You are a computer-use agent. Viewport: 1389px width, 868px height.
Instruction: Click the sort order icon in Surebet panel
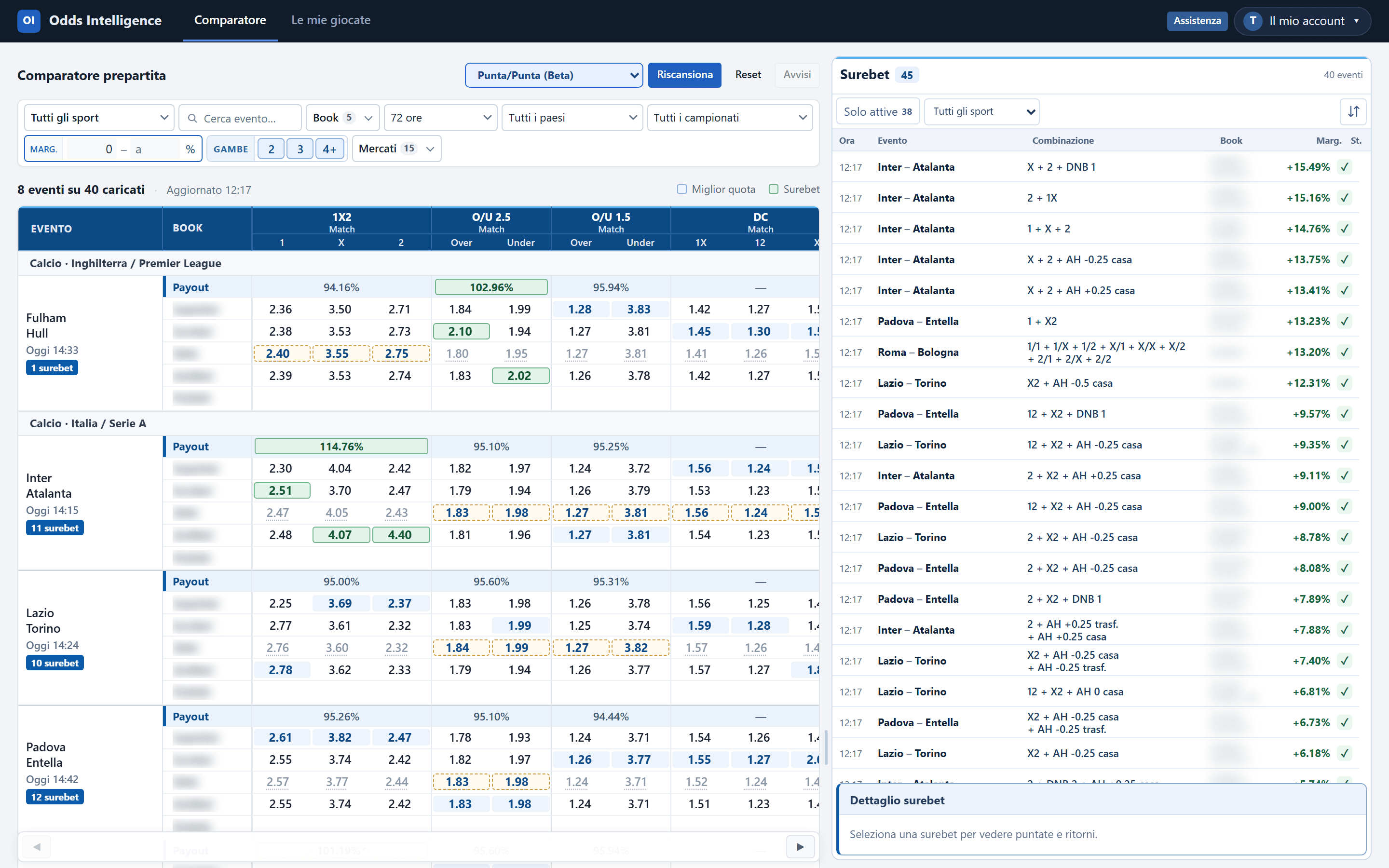[x=1353, y=111]
